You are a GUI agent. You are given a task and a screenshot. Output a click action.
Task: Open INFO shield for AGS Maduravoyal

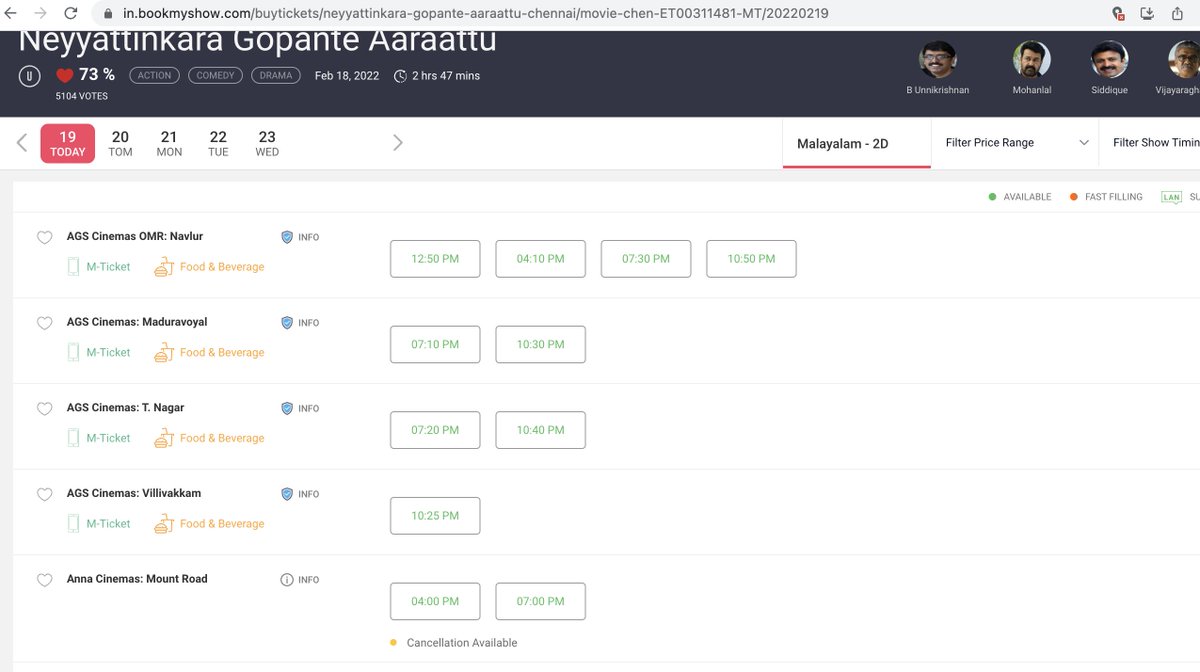[287, 323]
